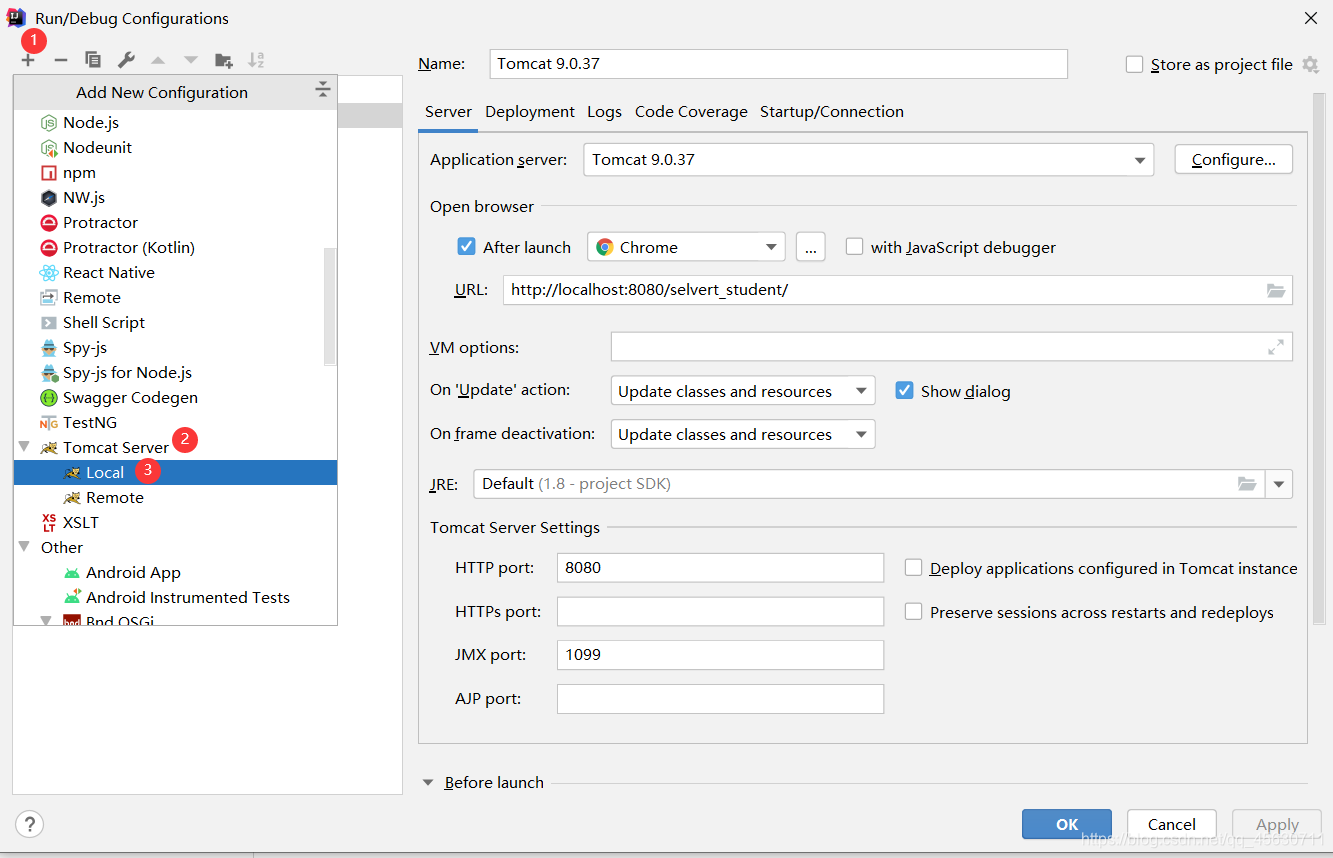The height and width of the screenshot is (858, 1333).
Task: Enable Deploy applications configured in Tomcat instance
Action: tap(913, 568)
